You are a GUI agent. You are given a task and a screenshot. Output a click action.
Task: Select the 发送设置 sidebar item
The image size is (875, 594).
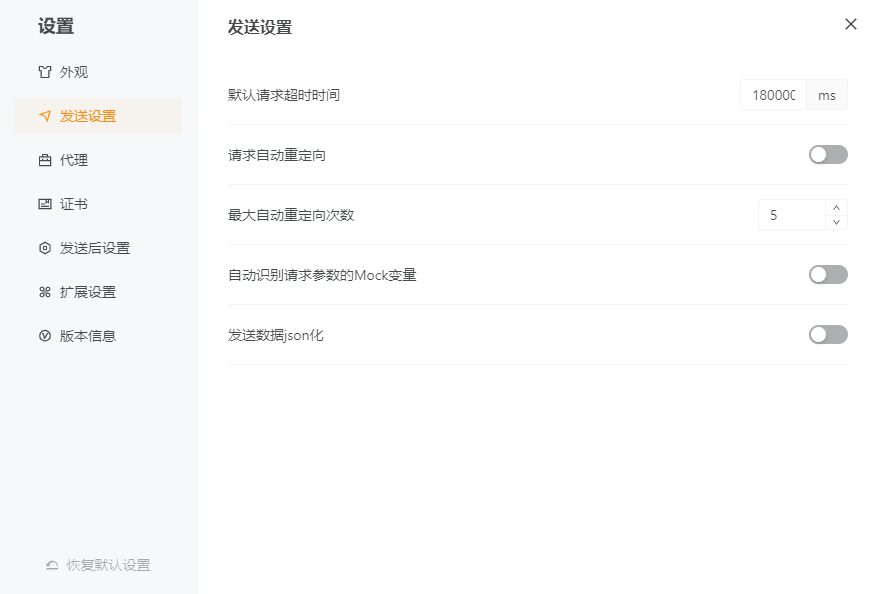(98, 116)
